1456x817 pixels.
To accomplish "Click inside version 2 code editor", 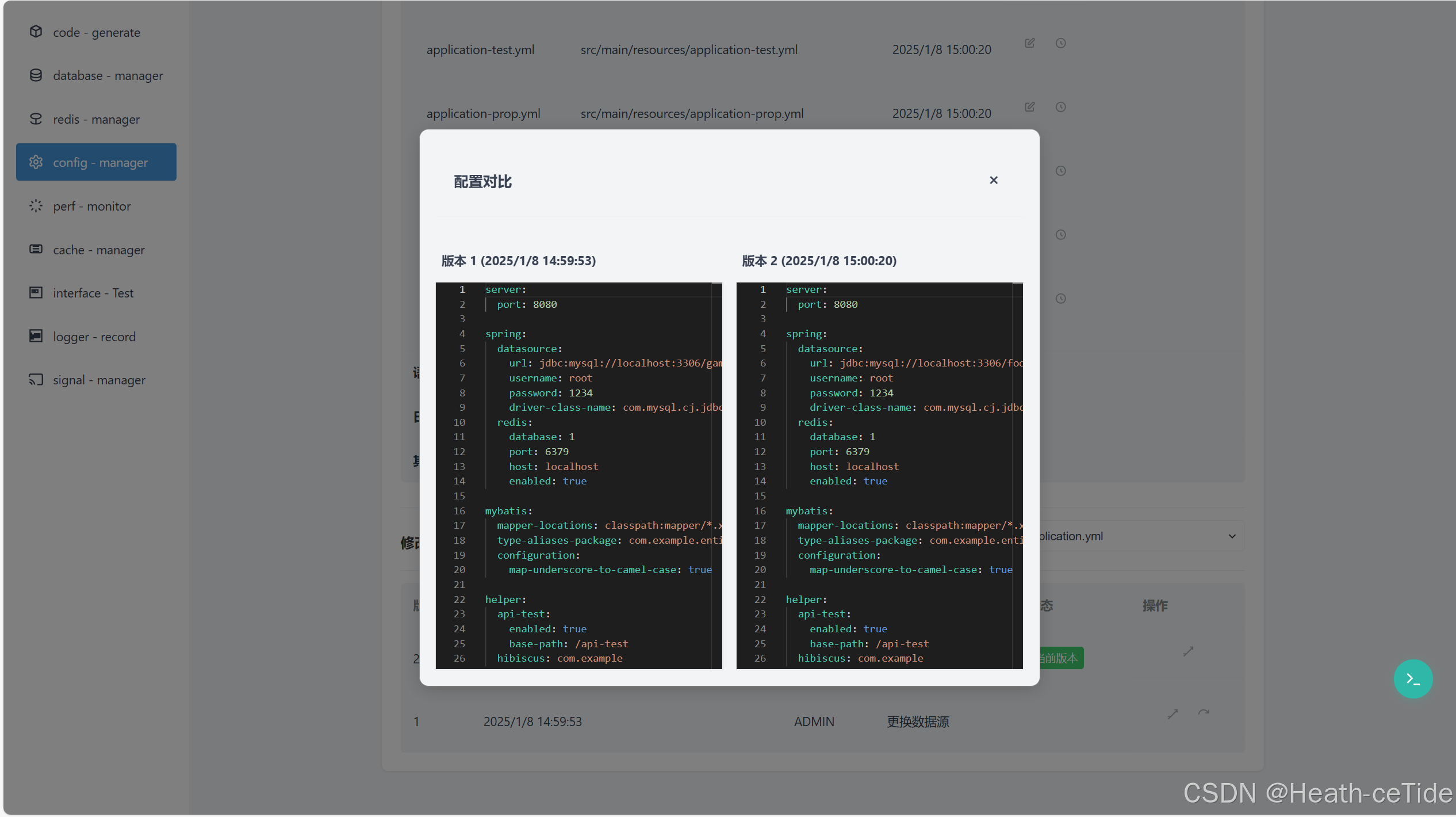I will 879,475.
